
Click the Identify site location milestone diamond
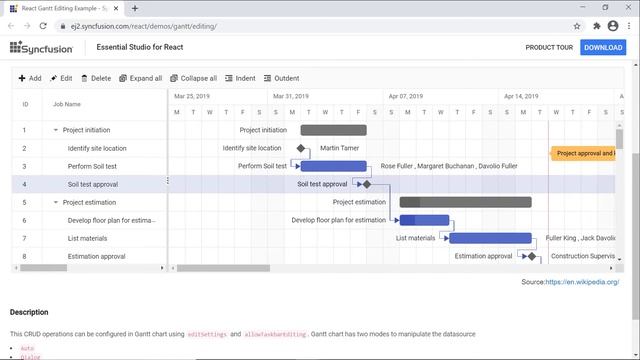[301, 148]
